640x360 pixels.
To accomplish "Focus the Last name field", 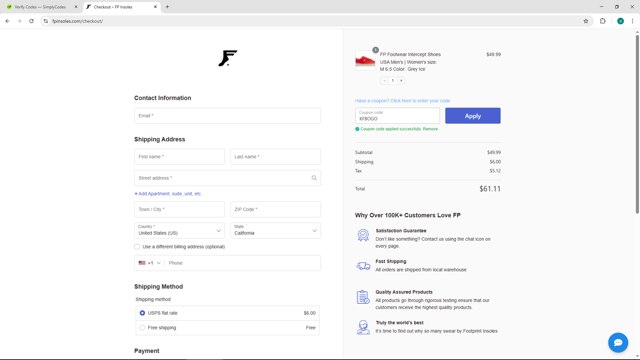I will point(276,157).
